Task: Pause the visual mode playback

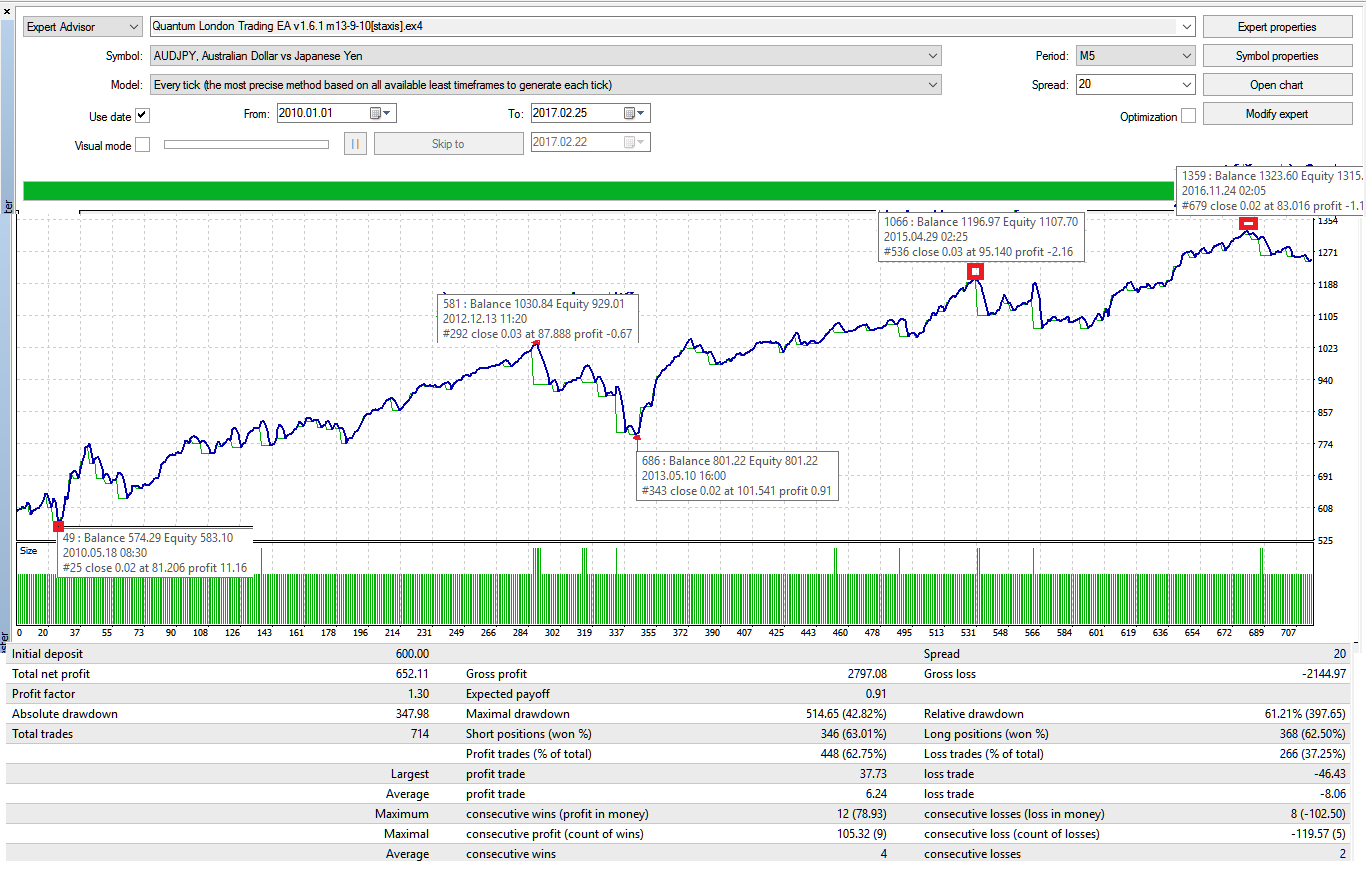Action: click(355, 144)
